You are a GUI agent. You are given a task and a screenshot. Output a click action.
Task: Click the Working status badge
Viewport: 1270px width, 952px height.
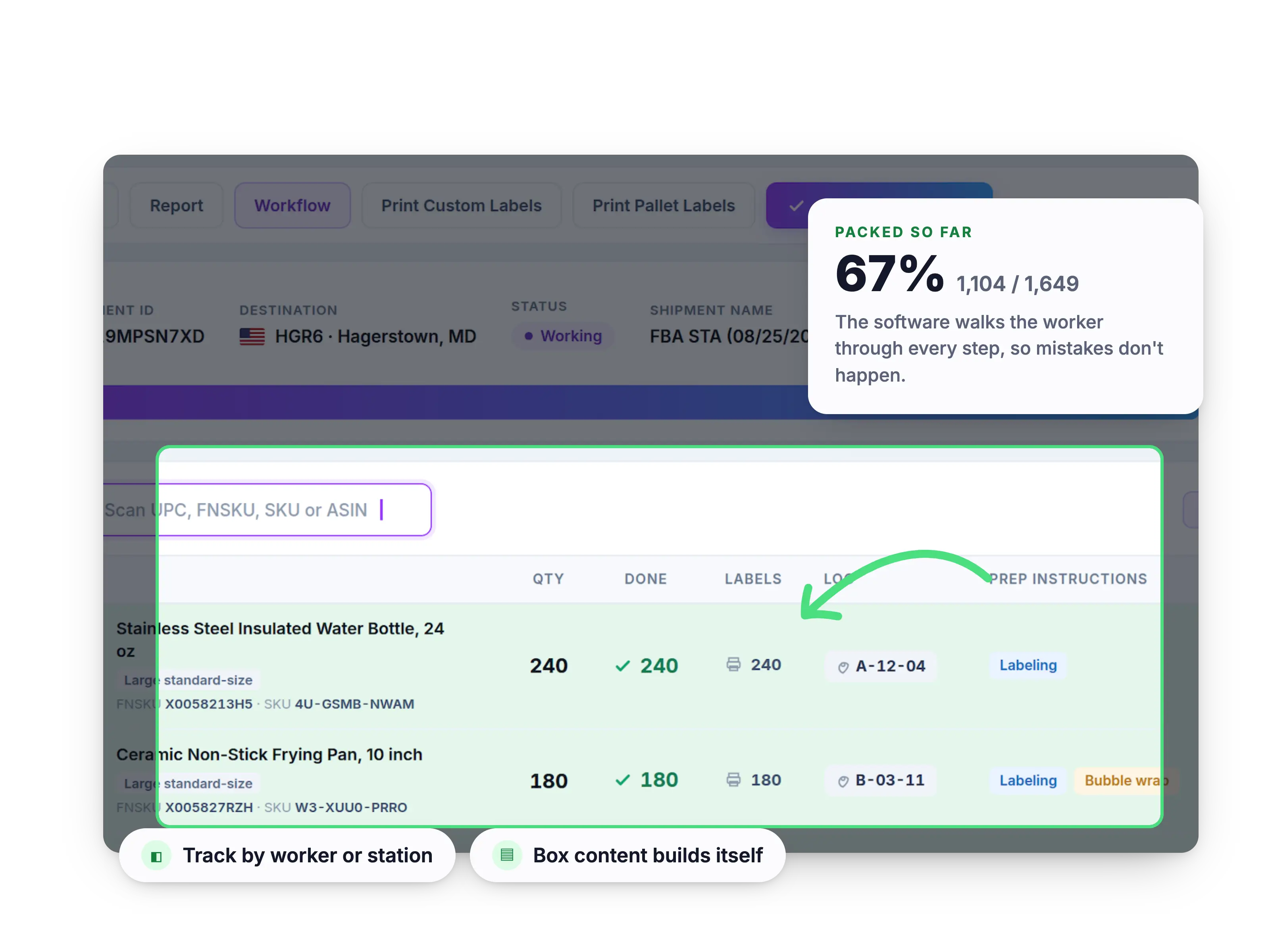pos(563,336)
